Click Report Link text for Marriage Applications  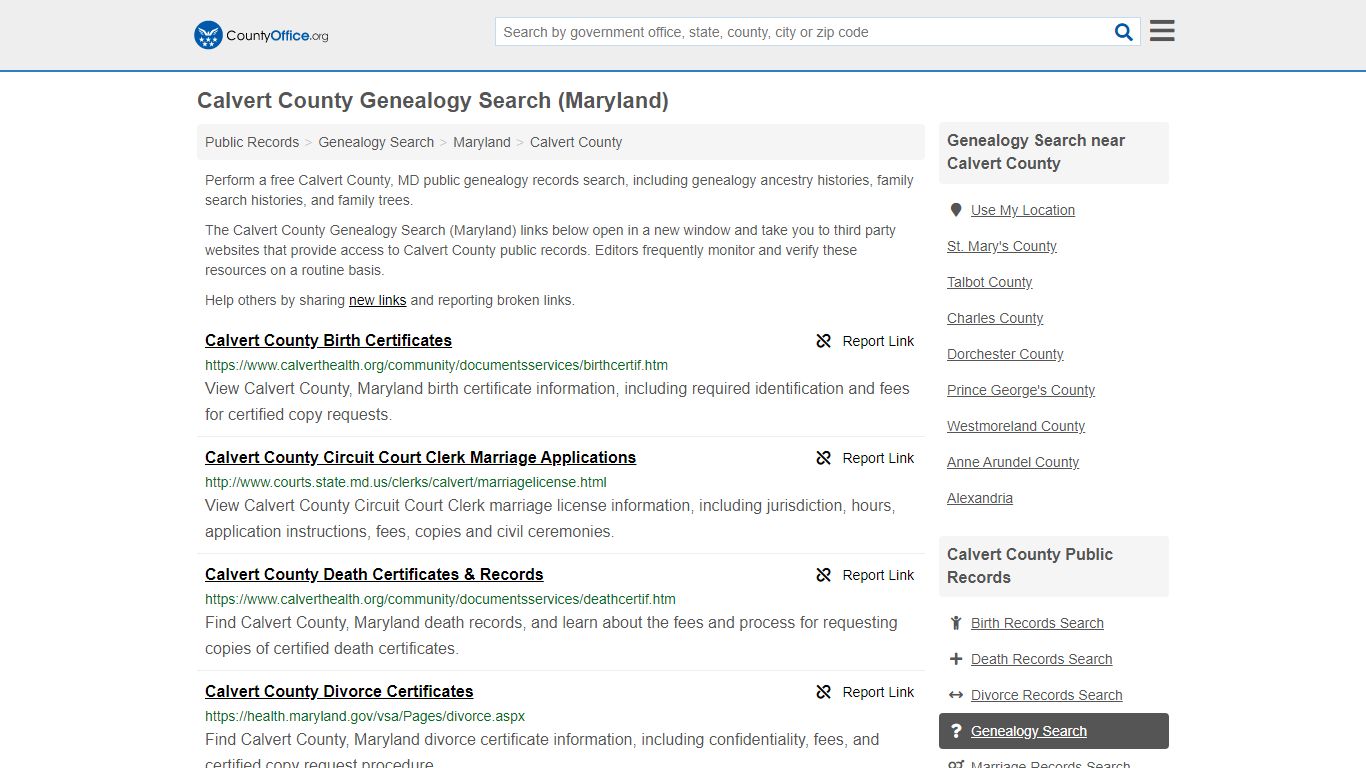(878, 458)
